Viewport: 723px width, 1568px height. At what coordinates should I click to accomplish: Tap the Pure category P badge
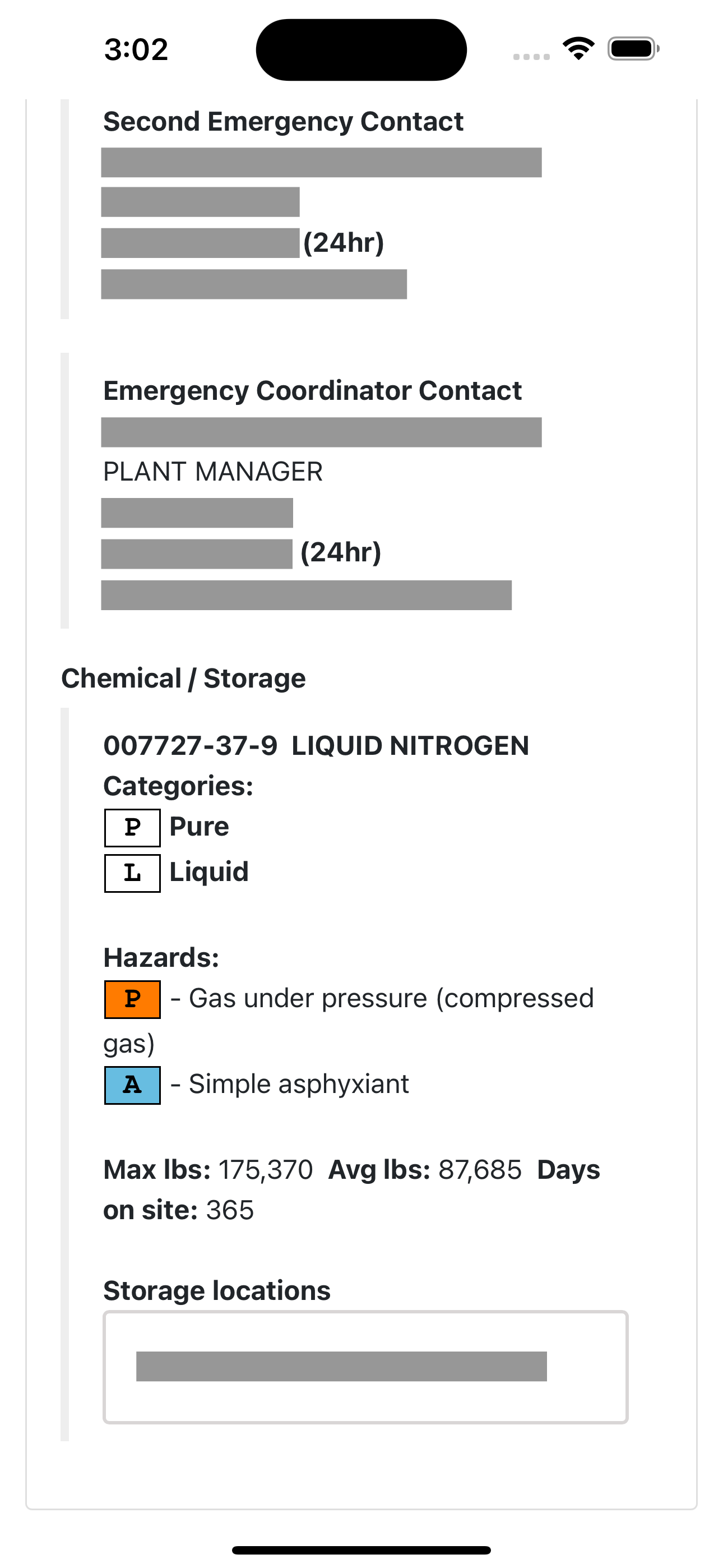point(132,827)
